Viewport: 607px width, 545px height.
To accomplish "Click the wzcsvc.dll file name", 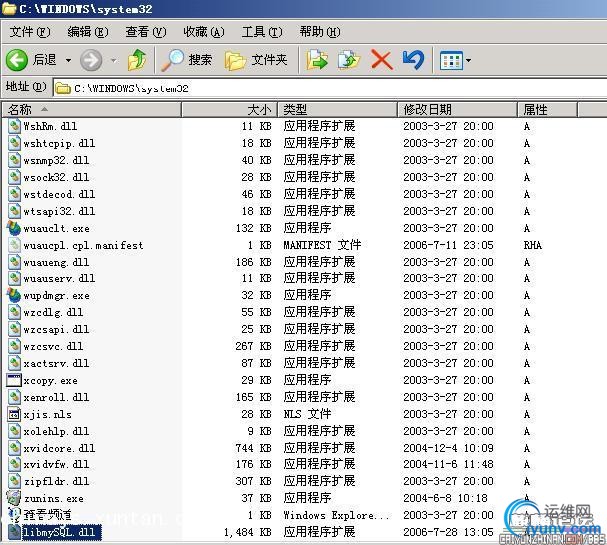I will click(x=53, y=346).
